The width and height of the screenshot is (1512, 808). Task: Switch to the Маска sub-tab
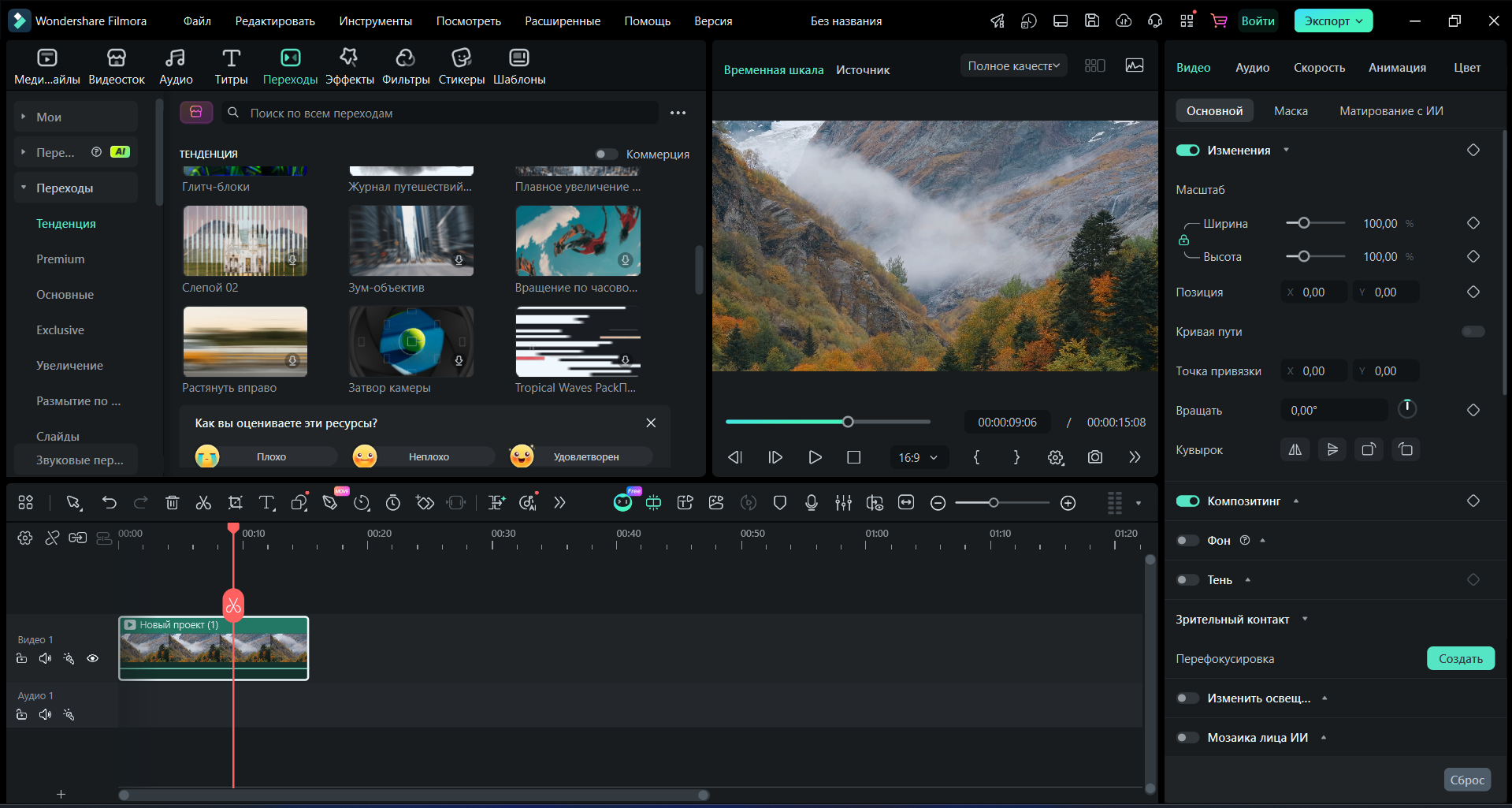point(1291,111)
